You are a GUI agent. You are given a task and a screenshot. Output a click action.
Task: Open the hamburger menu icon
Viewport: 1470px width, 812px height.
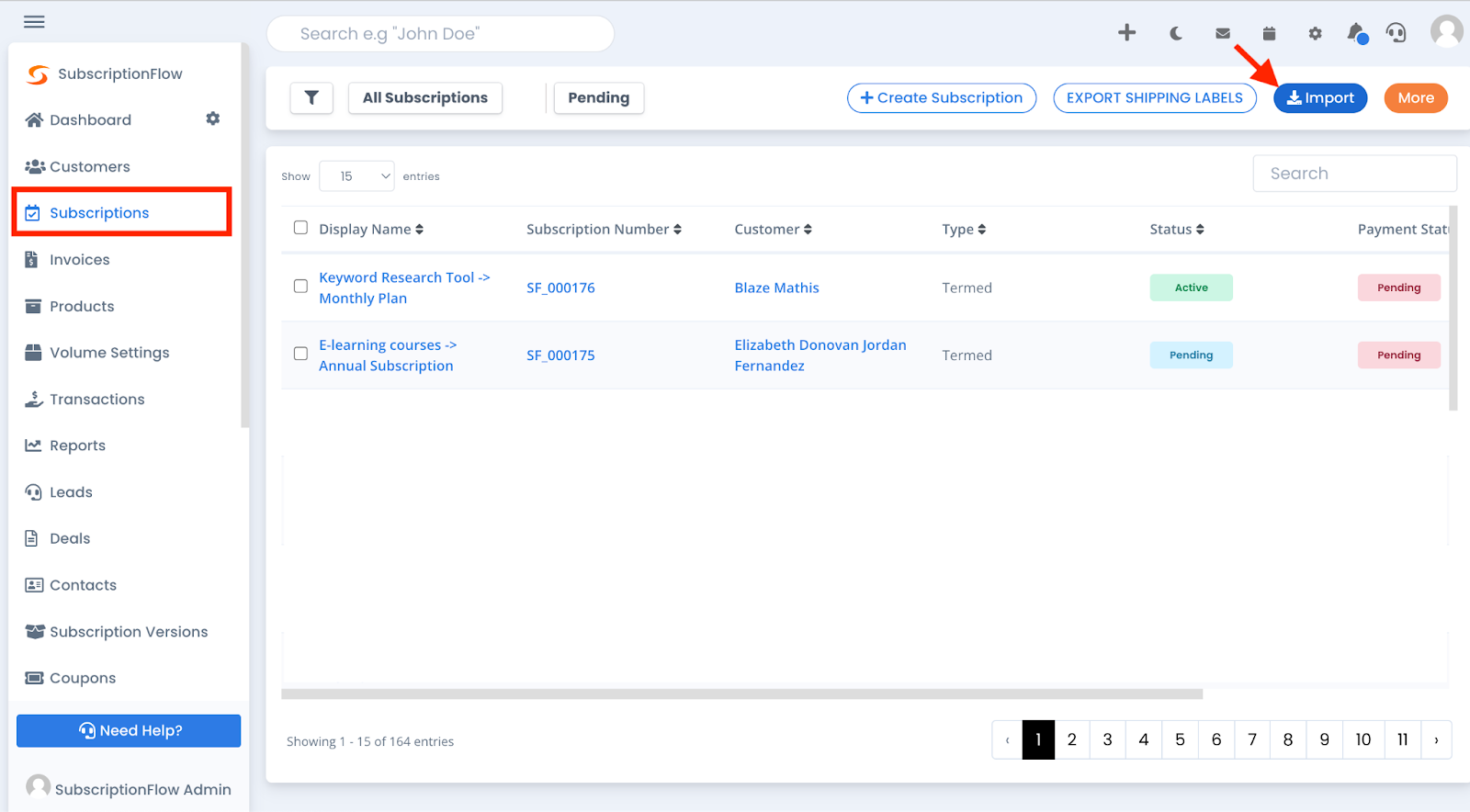[34, 21]
